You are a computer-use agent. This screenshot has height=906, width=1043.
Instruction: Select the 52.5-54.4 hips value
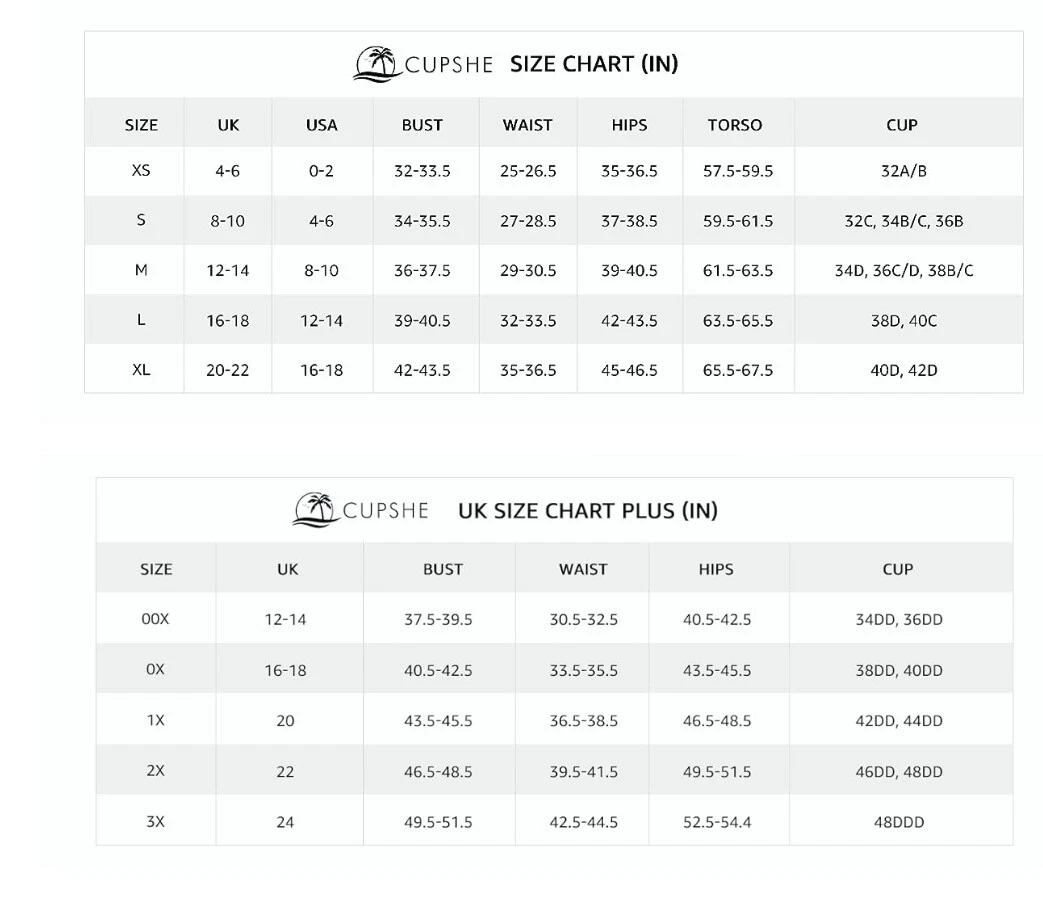pyautogui.click(x=716, y=822)
